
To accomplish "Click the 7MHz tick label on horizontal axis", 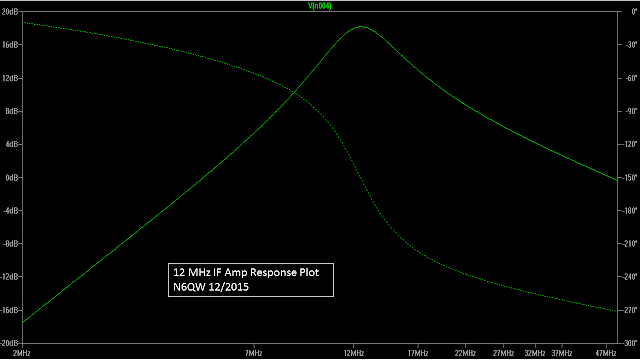I will click(253, 353).
